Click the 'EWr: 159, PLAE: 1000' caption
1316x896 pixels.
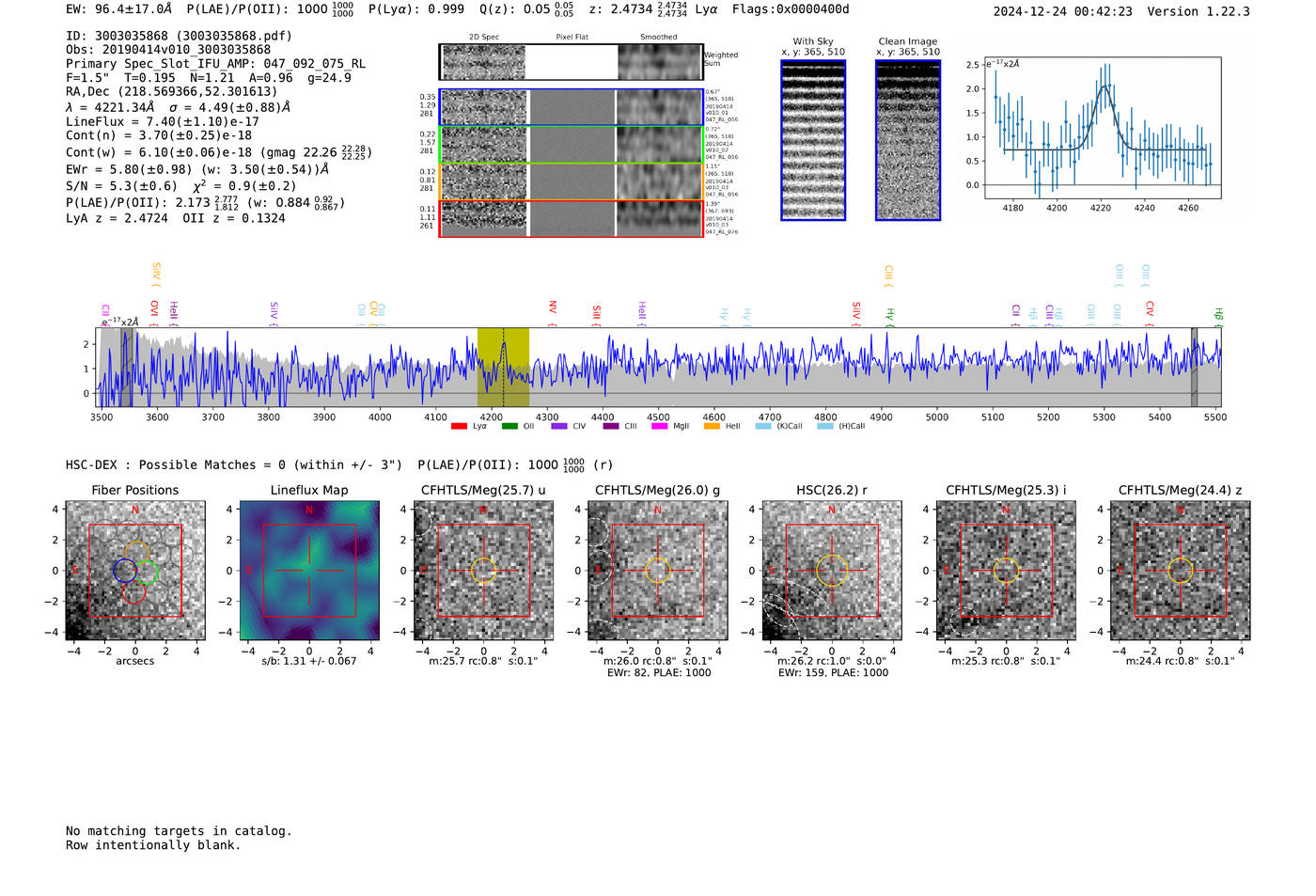pyautogui.click(x=833, y=672)
